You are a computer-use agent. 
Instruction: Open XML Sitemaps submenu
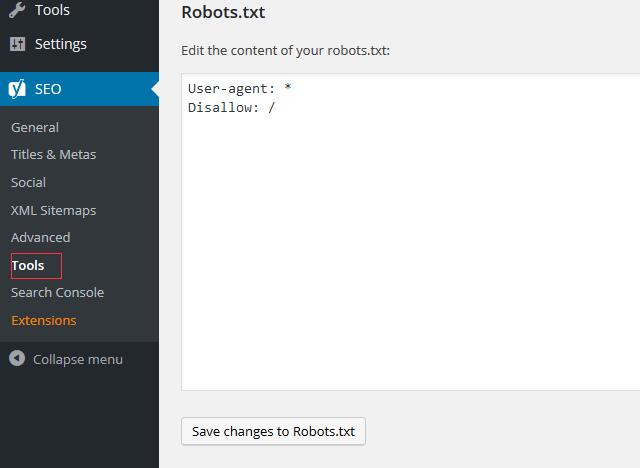[53, 210]
